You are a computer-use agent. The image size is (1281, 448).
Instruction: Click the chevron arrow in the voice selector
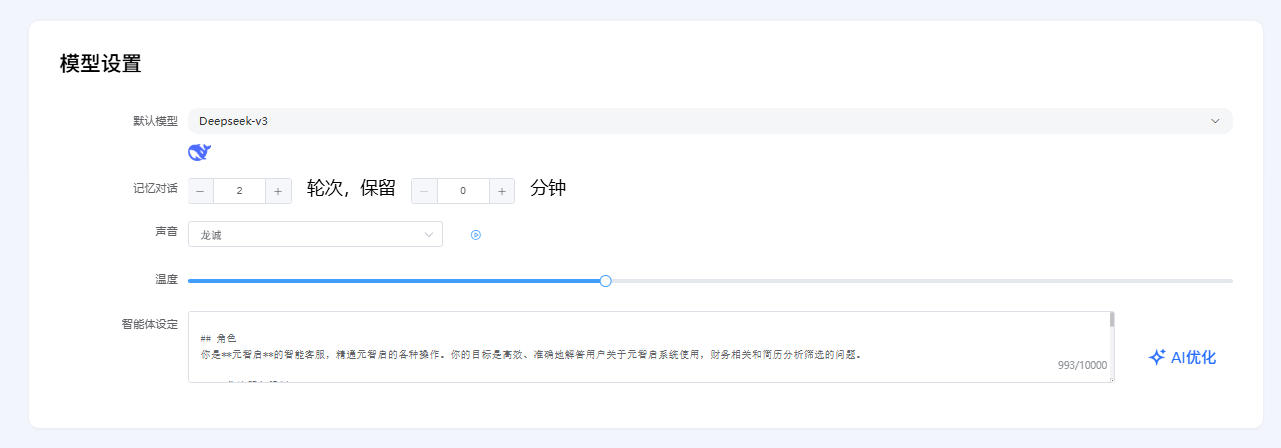(x=429, y=234)
